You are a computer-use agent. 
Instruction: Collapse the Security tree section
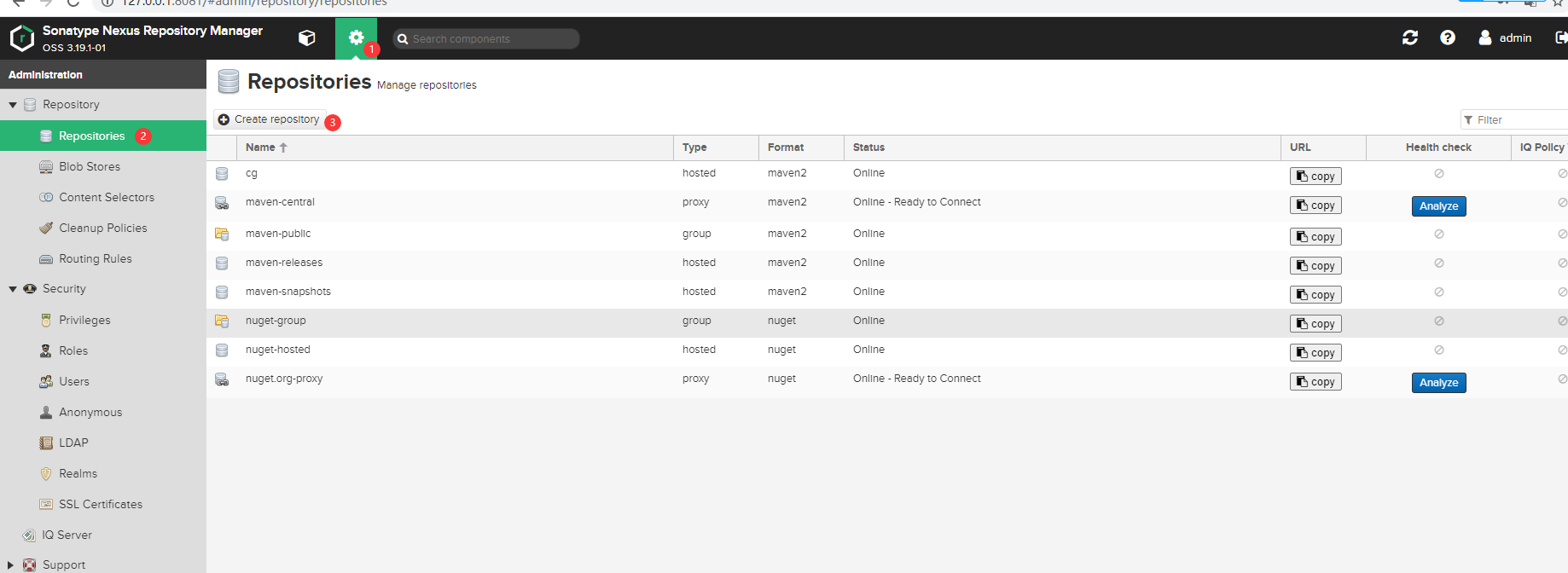[13, 289]
